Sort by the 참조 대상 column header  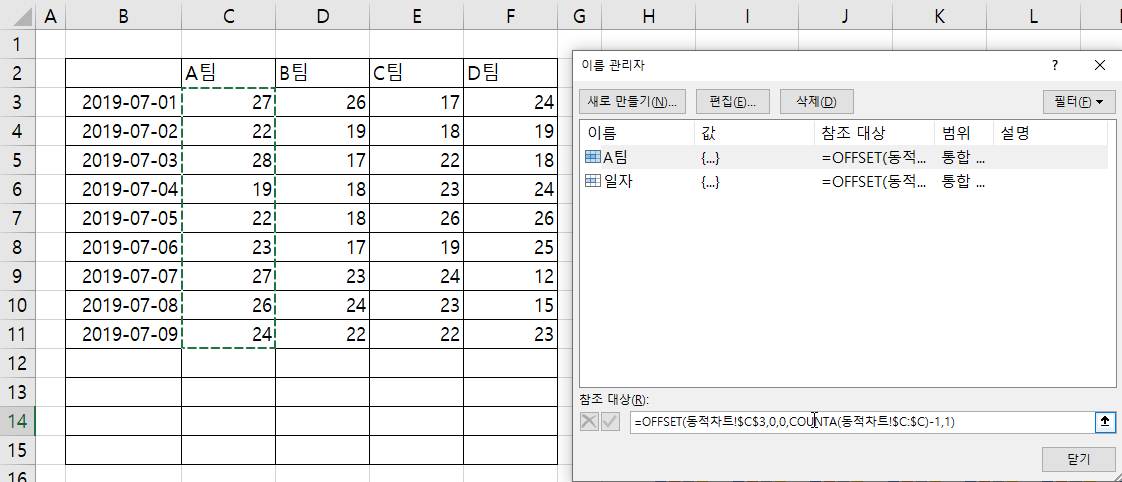click(874, 133)
